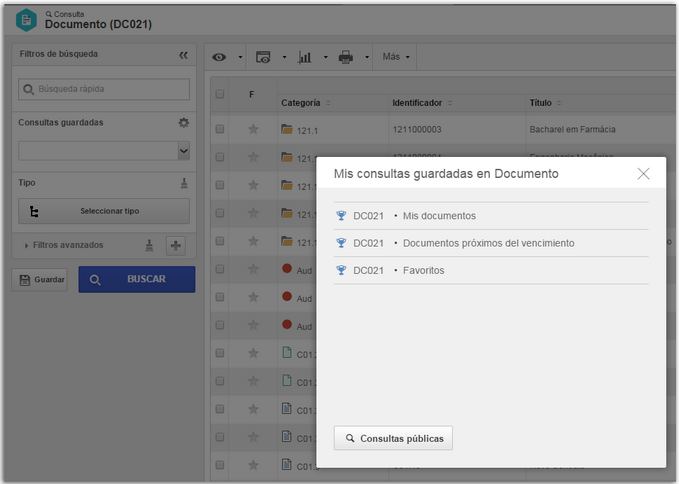The height and width of the screenshot is (484, 679).
Task: Add an advanced filter with plus button
Action: (176, 245)
